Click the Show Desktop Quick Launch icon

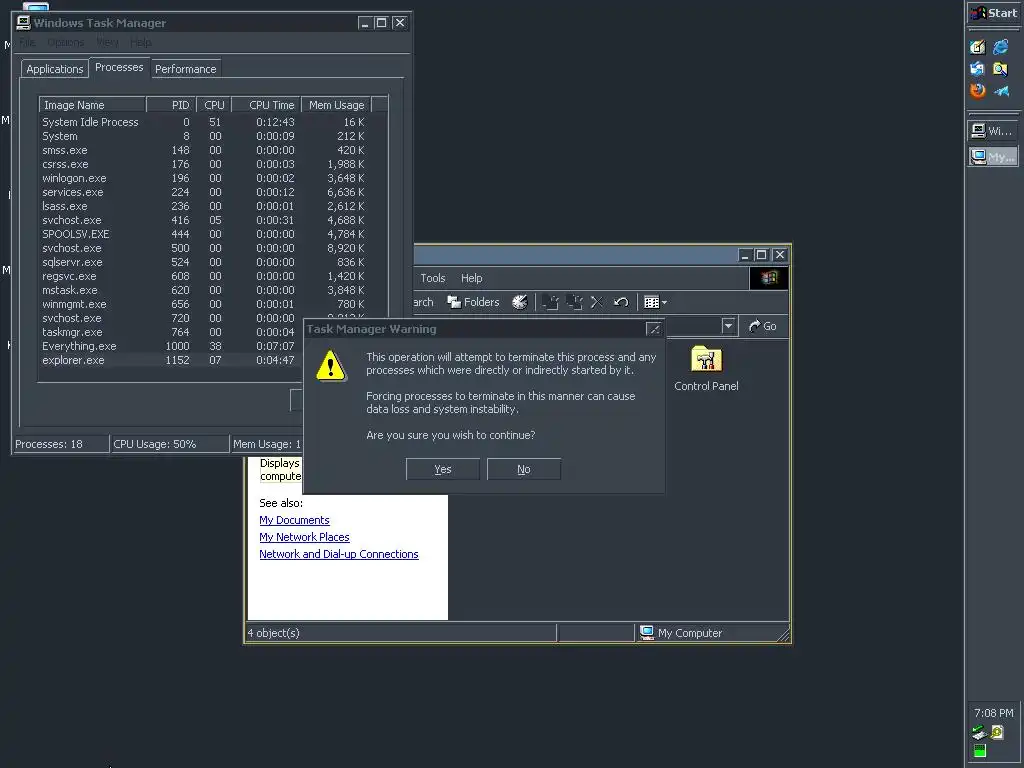tap(978, 46)
